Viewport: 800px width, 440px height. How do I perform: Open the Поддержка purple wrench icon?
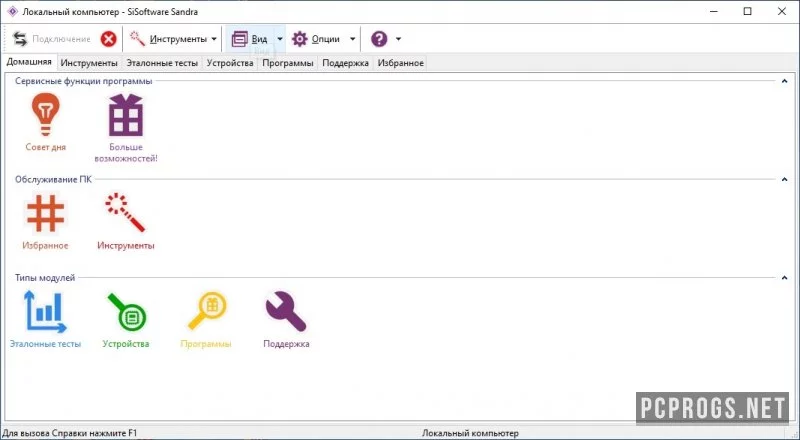pos(286,311)
